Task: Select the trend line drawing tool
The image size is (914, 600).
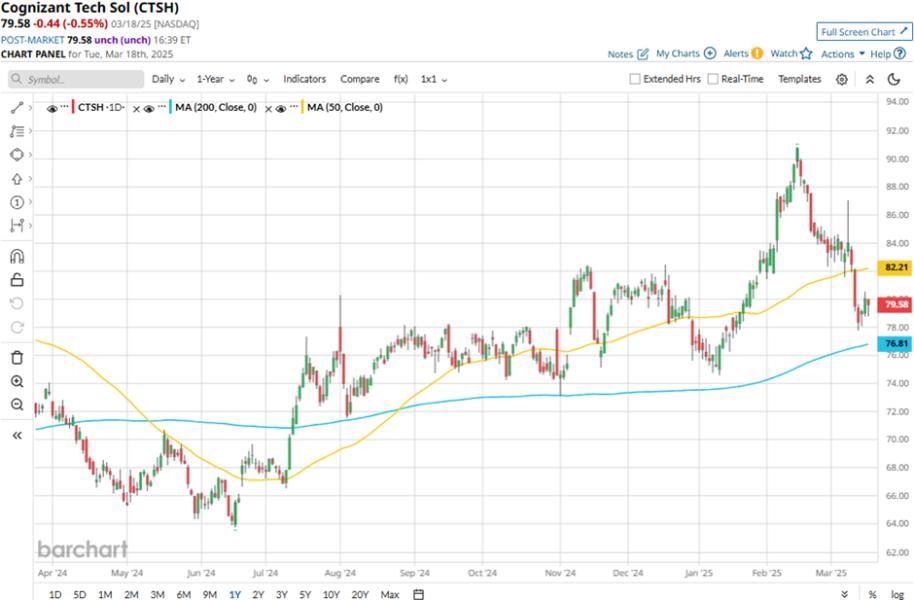Action: tap(17, 107)
